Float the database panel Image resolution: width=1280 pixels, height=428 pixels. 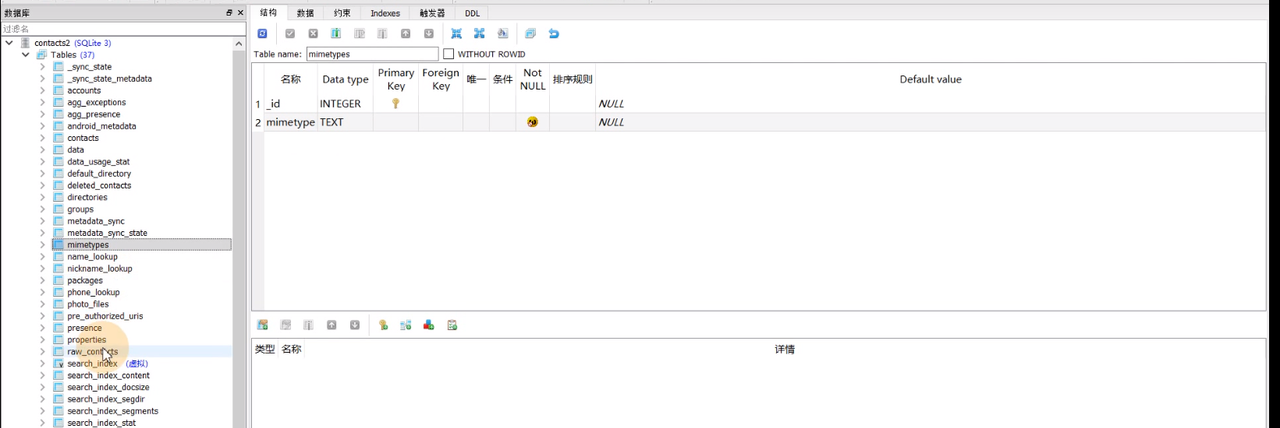tap(228, 13)
